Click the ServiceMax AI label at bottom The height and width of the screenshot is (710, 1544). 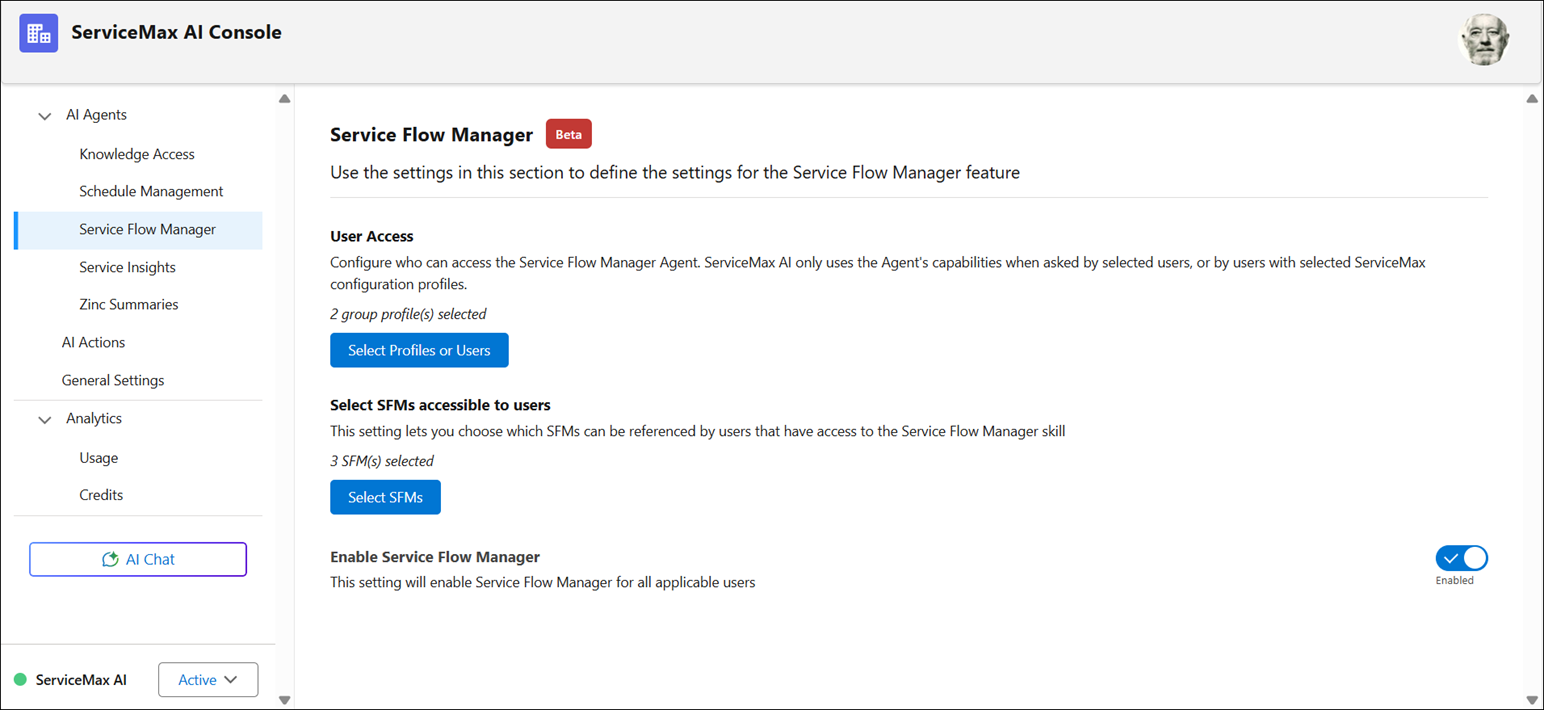click(81, 680)
